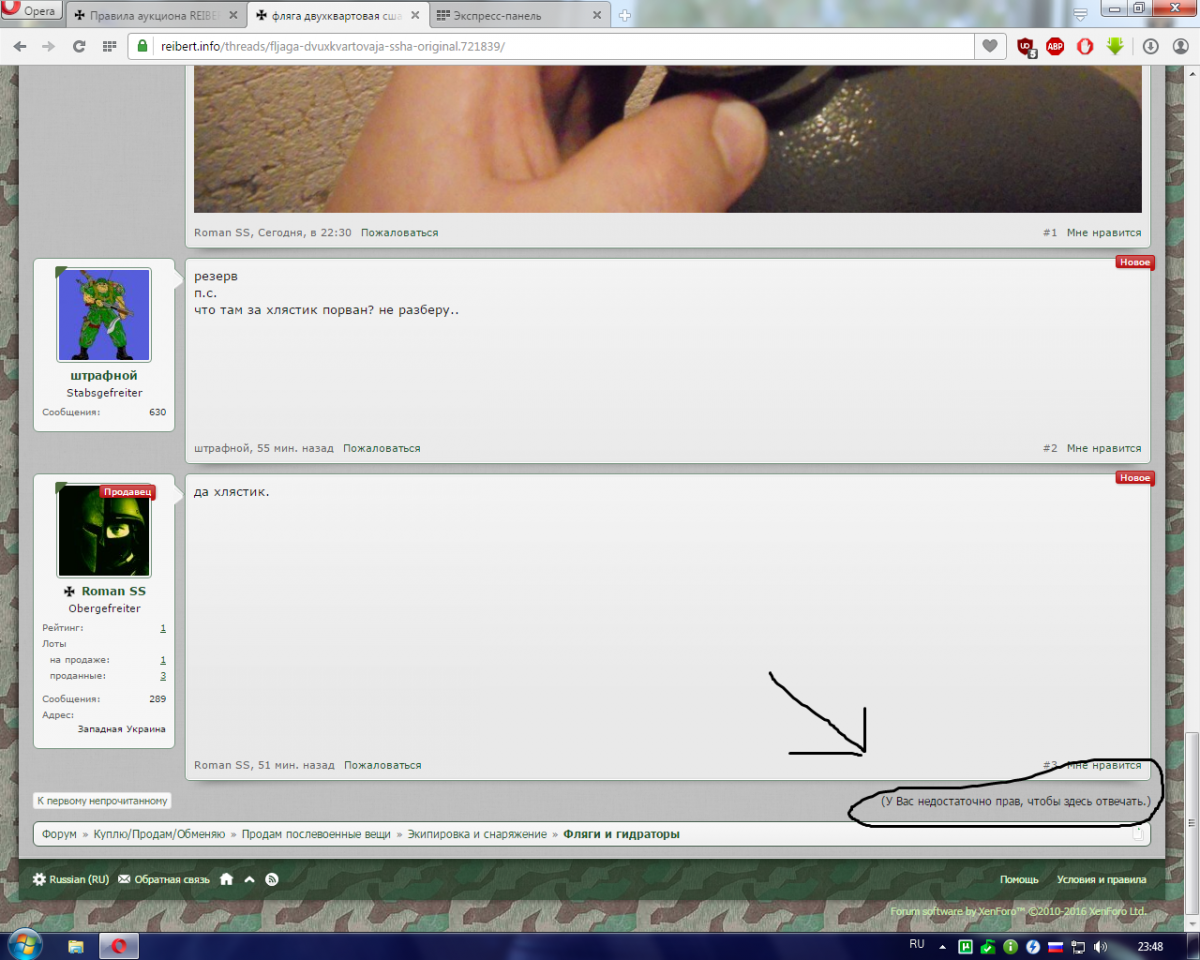Viewport: 1200px width, 960px height.
Task: Click the Opera taskbar button
Action: 118,945
